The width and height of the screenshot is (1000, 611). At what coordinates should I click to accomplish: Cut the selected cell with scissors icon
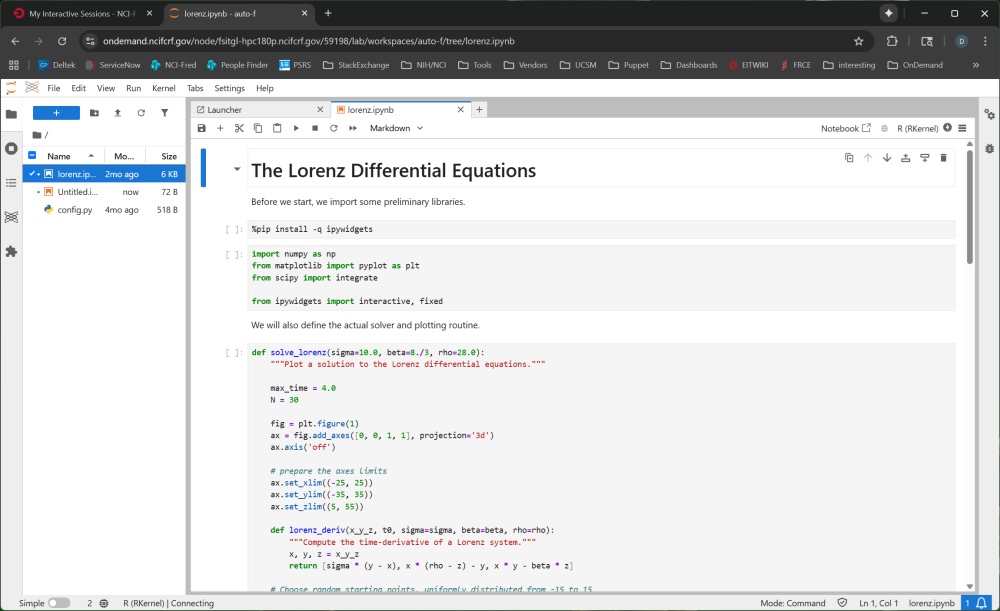(x=239, y=128)
